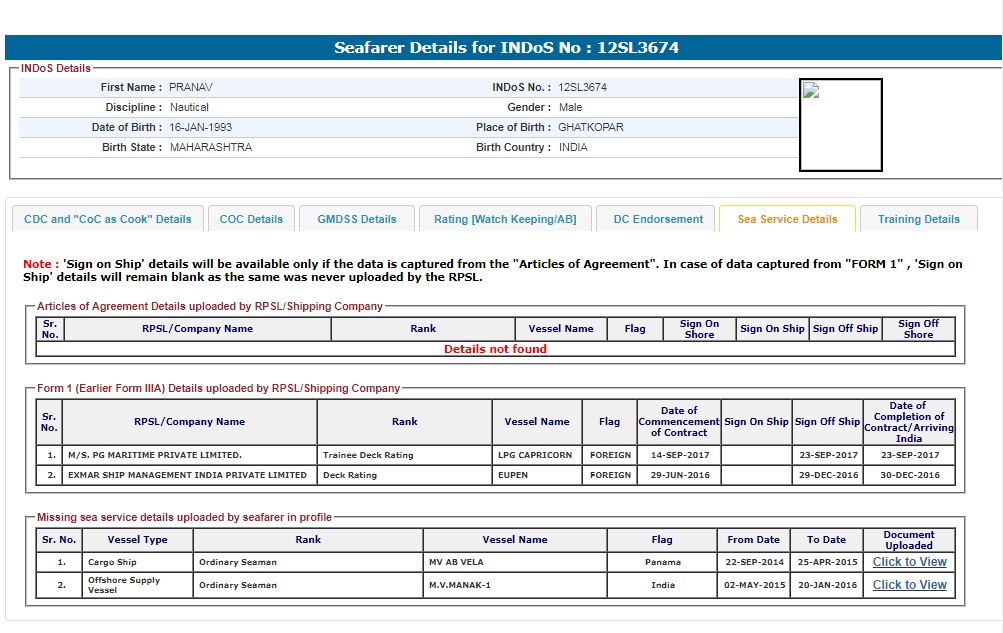The width and height of the screenshot is (1003, 633).
Task: Click the INDoS No. value 12SL3674
Action: (x=582, y=87)
